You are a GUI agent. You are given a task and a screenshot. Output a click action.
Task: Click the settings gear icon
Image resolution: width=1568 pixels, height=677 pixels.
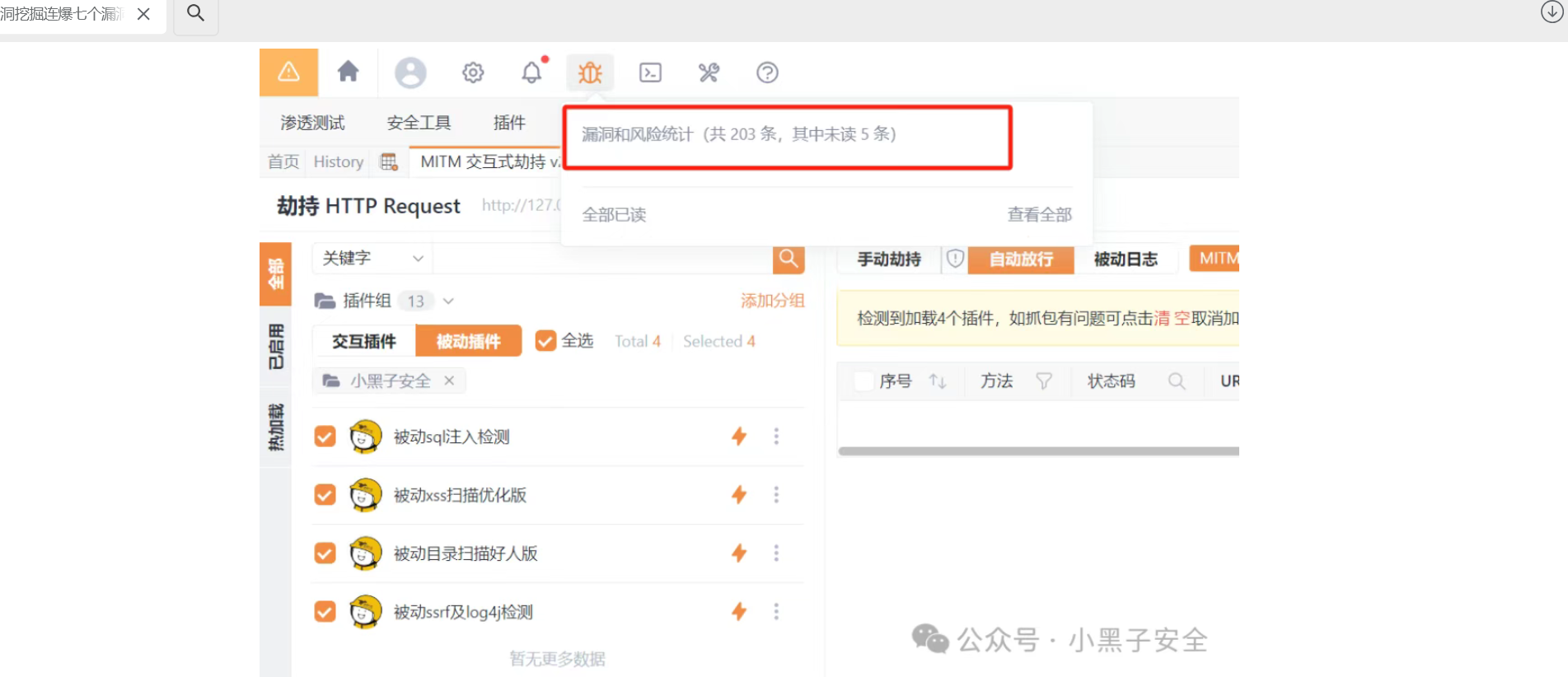(473, 72)
